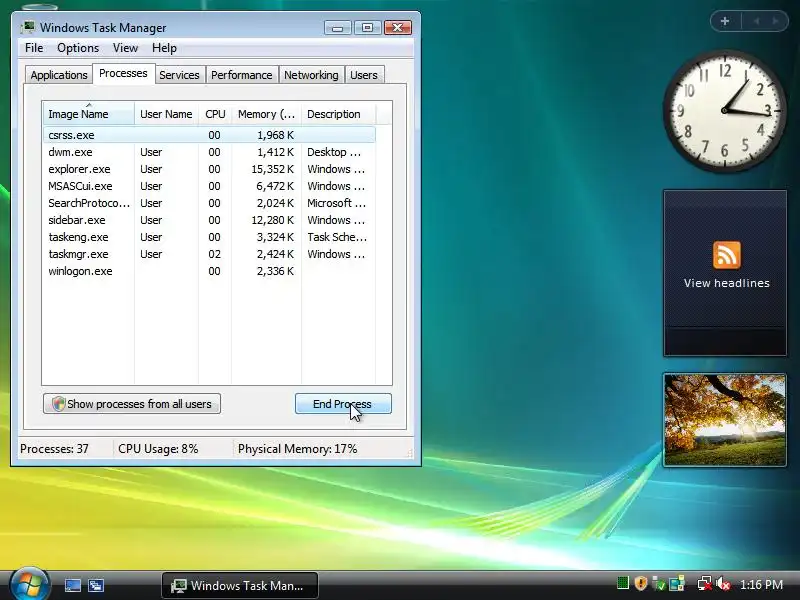The image size is (800, 600).
Task: Click CPU value 02 for taskmgr.exe
Action: 214,254
